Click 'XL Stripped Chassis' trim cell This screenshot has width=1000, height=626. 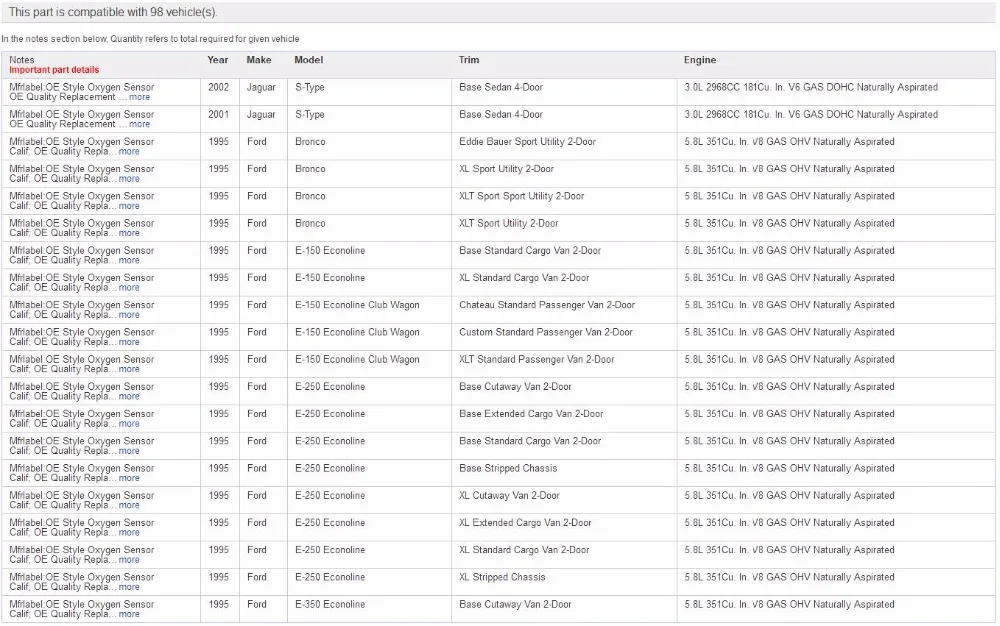[x=503, y=578]
